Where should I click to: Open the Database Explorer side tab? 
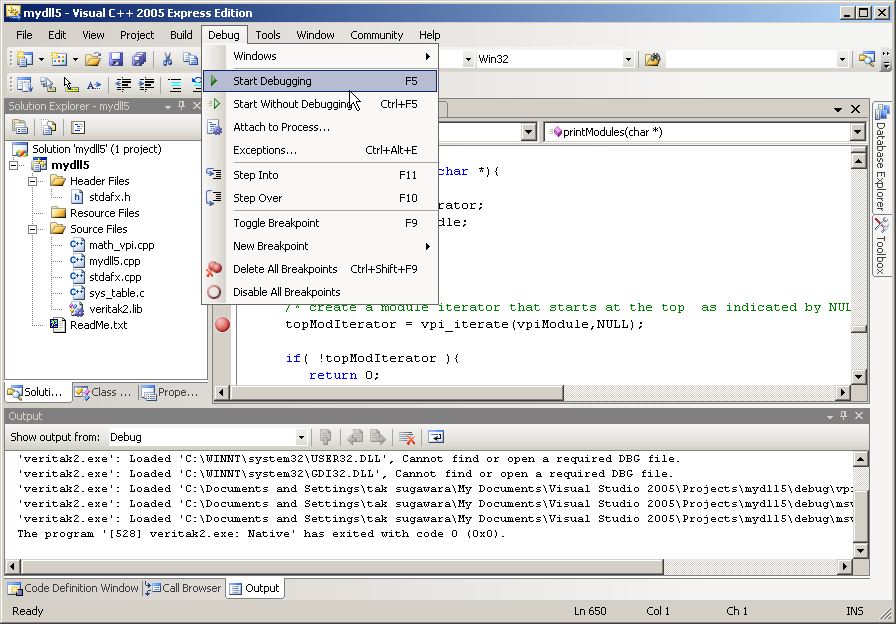[x=881, y=158]
